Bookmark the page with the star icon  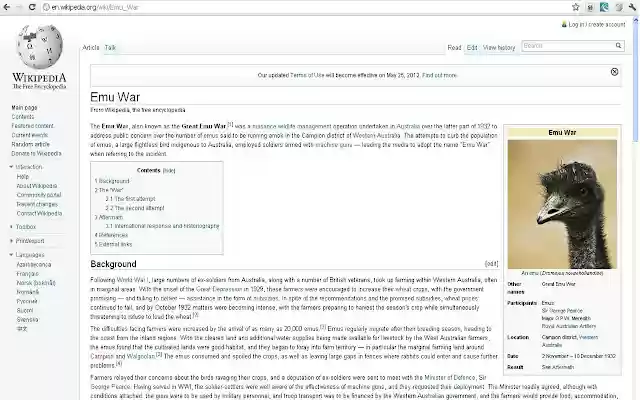point(576,7)
